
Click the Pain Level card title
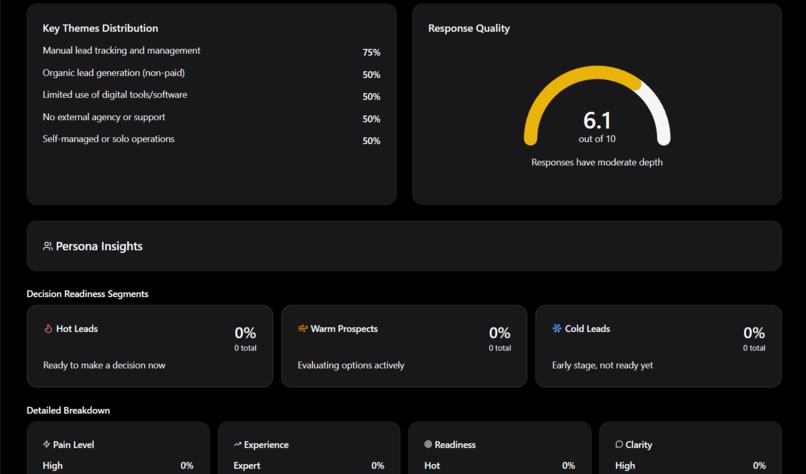[x=74, y=445]
